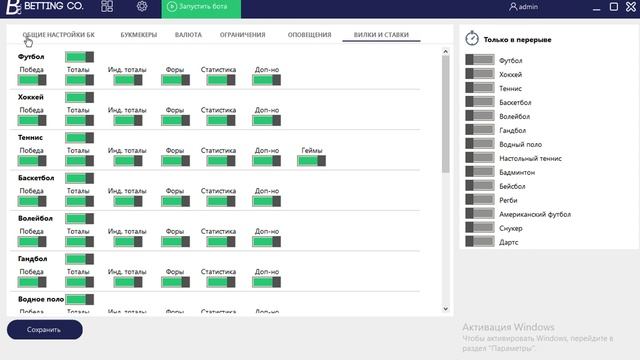640x360 pixels.
Task: Toggle Теннис Геймы switch
Action: click(311, 161)
